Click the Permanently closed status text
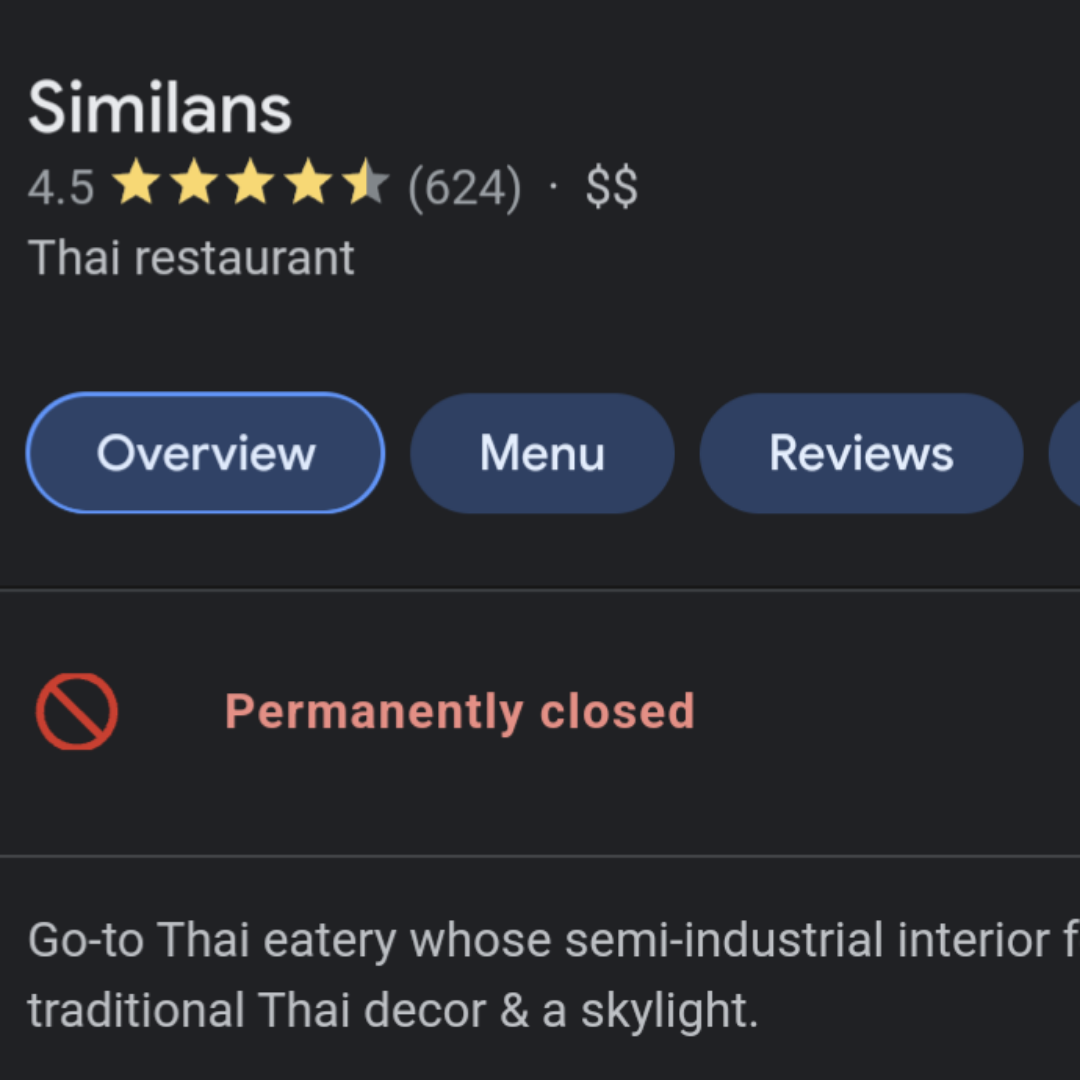The height and width of the screenshot is (1080, 1080). pos(460,711)
